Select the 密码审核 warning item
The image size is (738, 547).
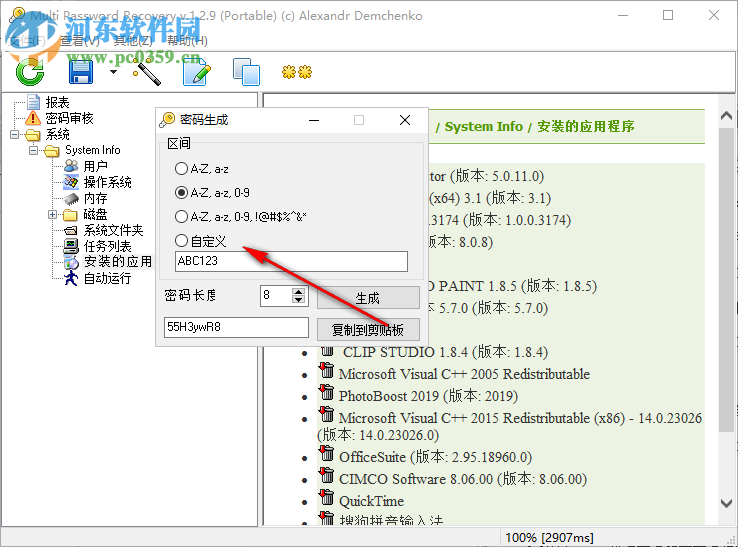pyautogui.click(x=69, y=118)
